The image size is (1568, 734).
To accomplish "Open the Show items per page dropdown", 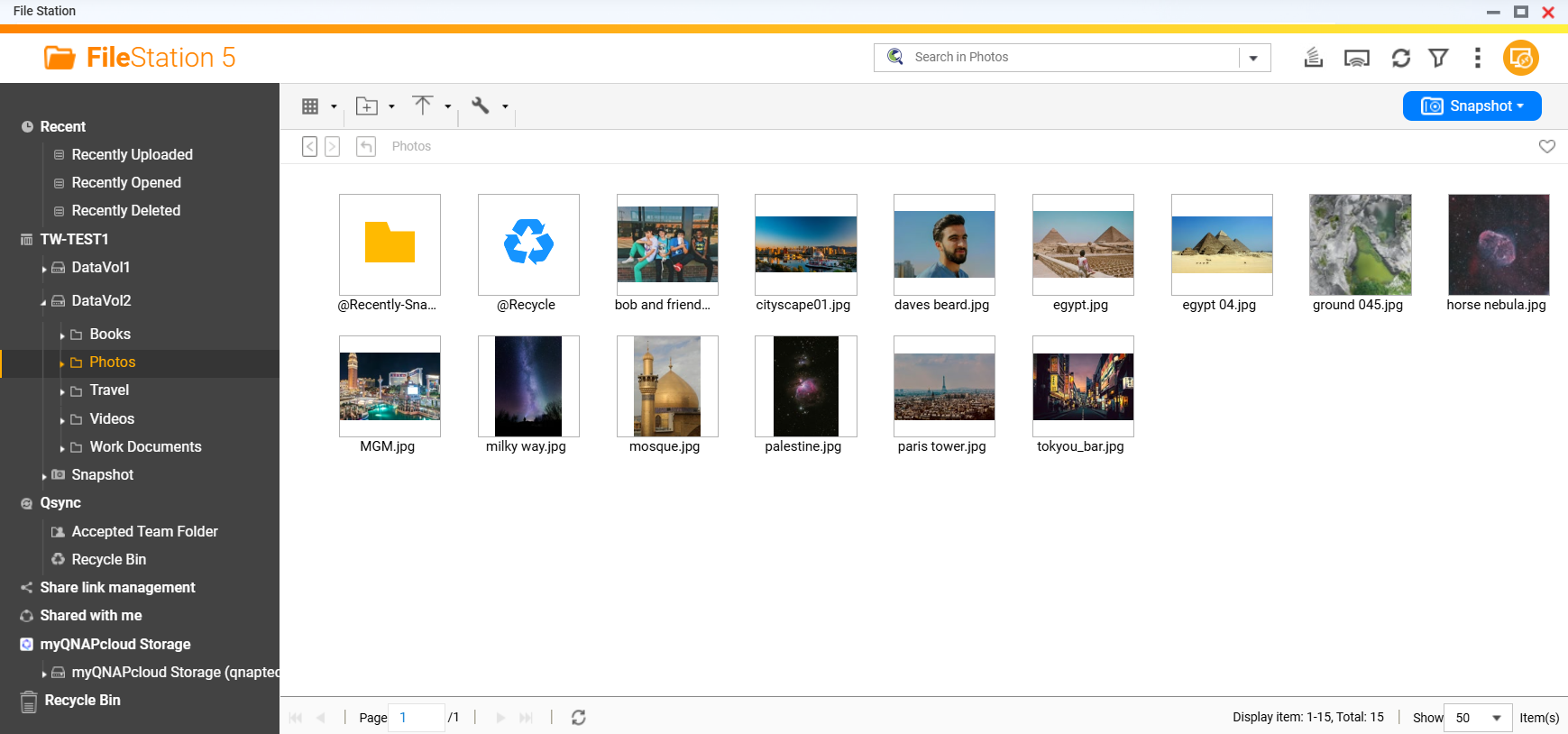I will (x=1478, y=718).
